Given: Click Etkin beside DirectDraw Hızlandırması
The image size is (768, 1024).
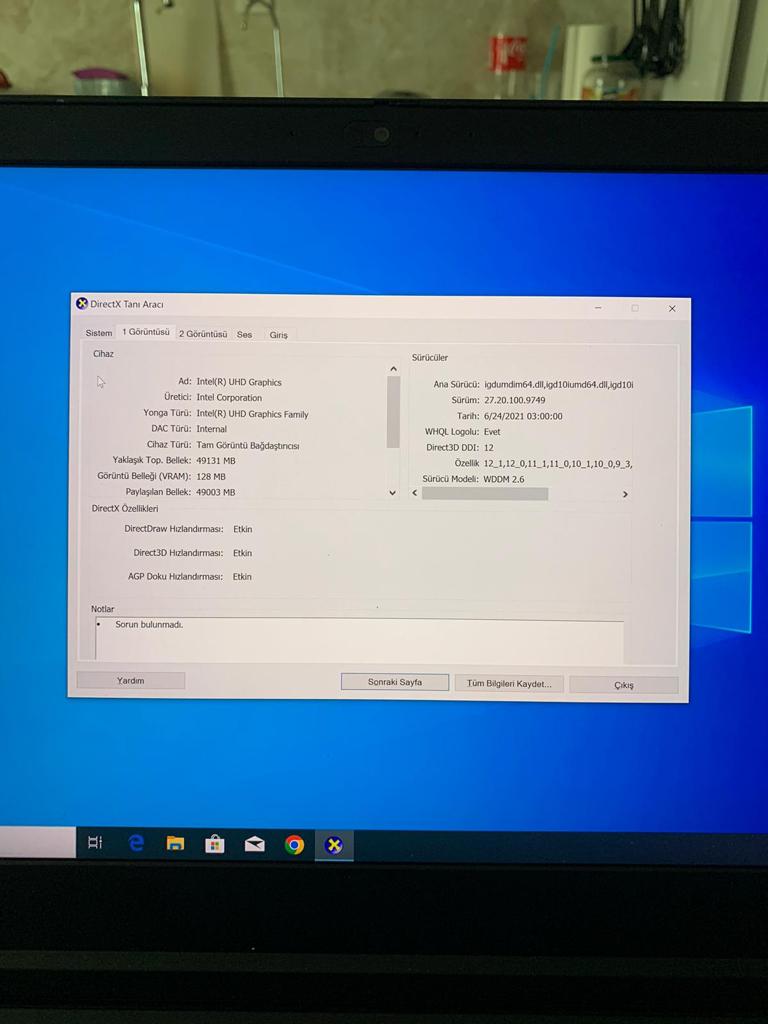Looking at the screenshot, I should tap(242, 529).
